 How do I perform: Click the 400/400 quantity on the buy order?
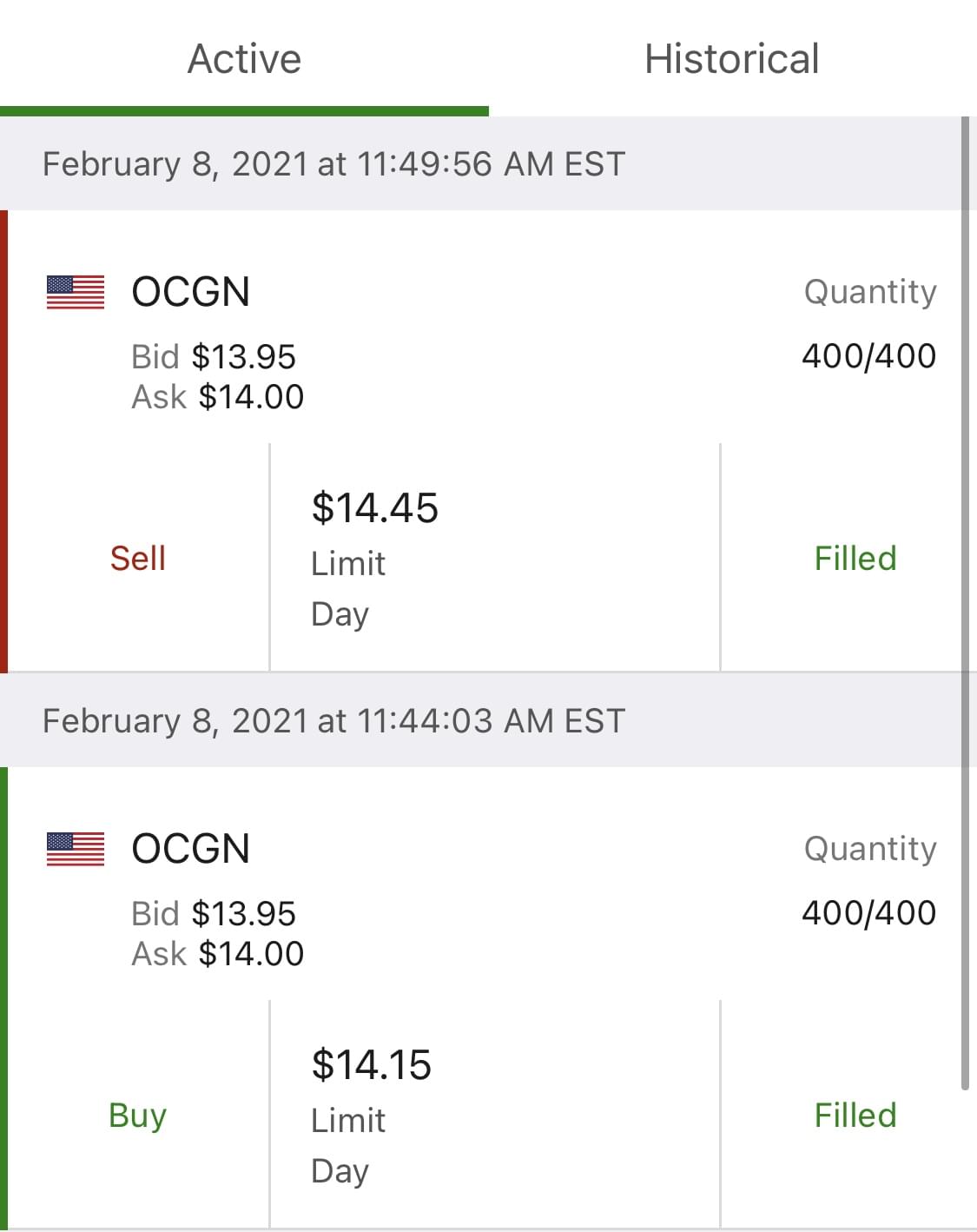pyautogui.click(x=868, y=913)
